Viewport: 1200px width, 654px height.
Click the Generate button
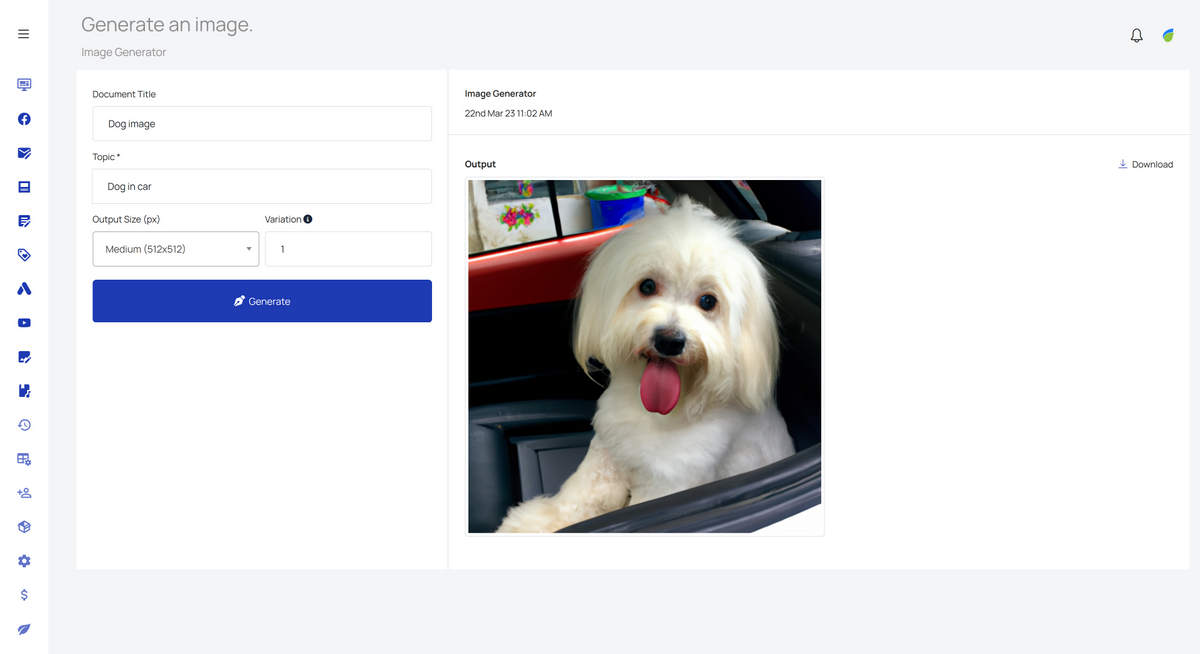262,301
